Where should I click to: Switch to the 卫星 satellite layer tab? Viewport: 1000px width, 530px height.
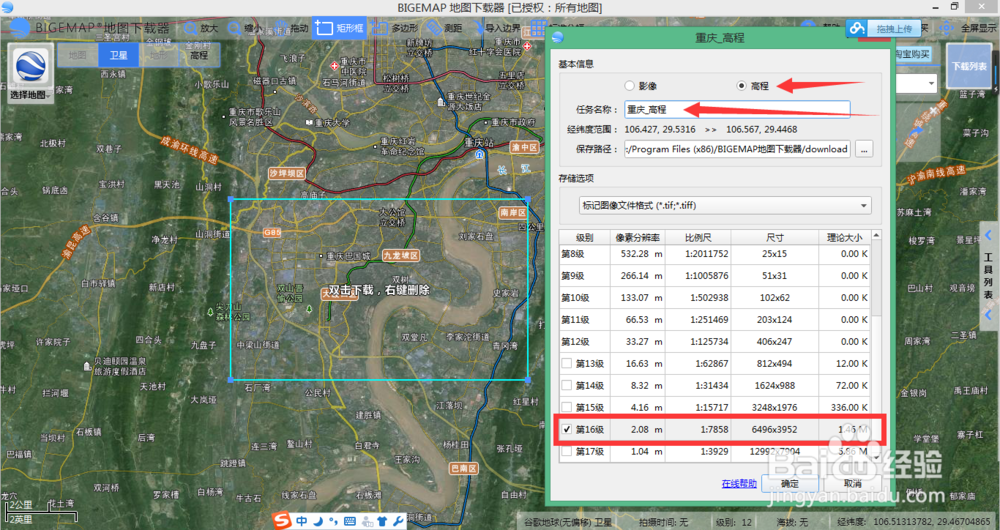(x=118, y=55)
